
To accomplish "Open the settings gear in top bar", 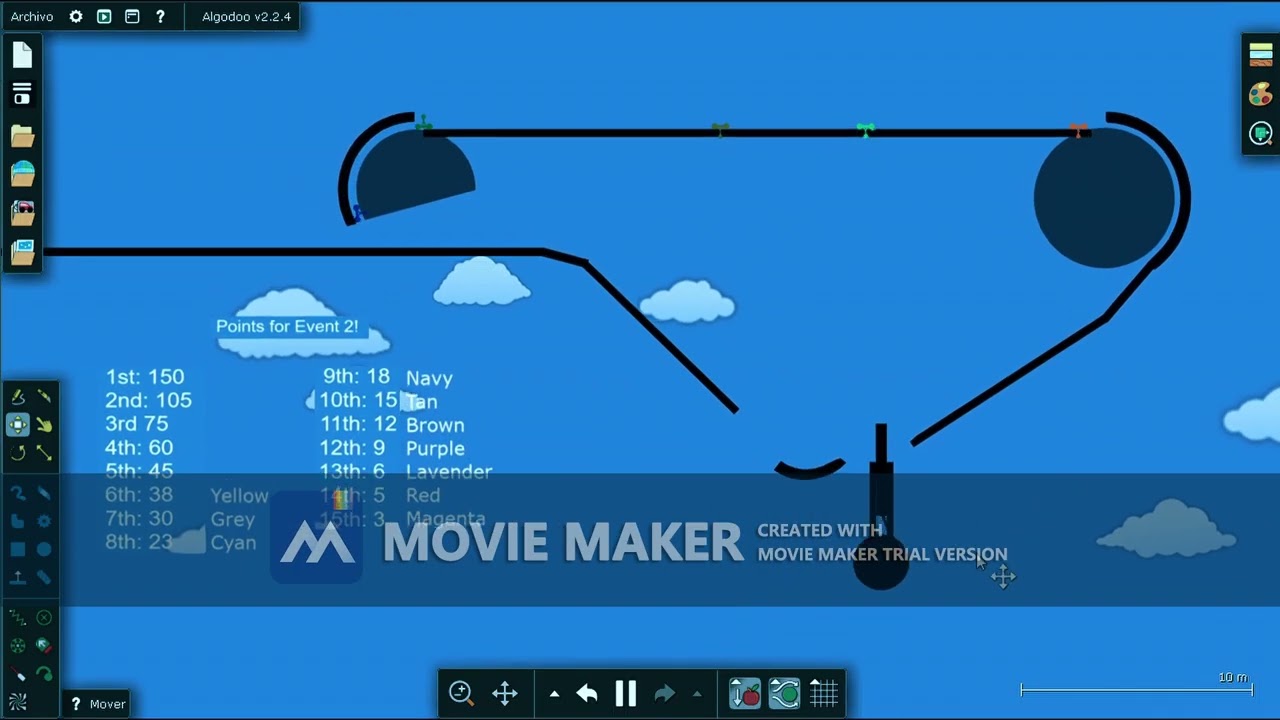I will (76, 17).
